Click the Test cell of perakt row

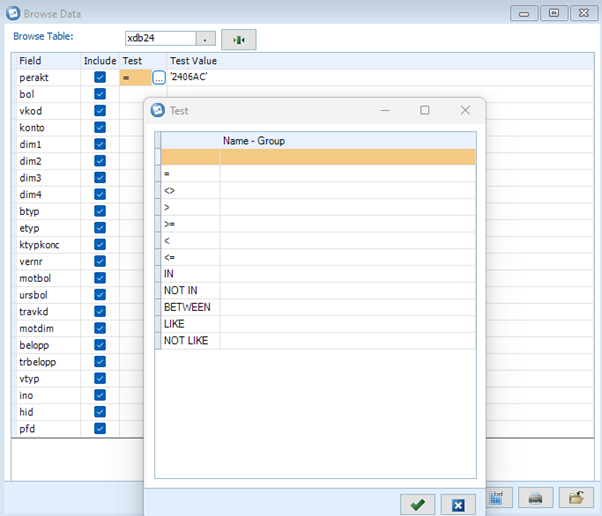coord(136,78)
